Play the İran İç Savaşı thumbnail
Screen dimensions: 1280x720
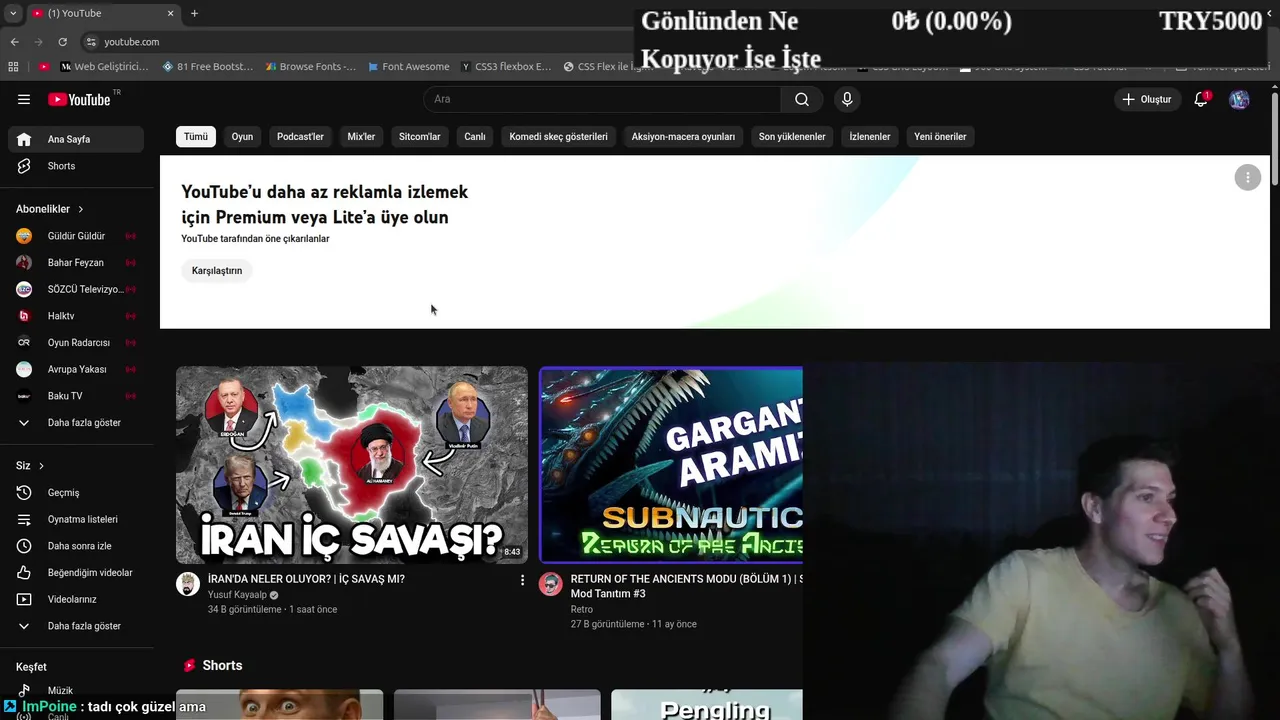tap(352, 465)
